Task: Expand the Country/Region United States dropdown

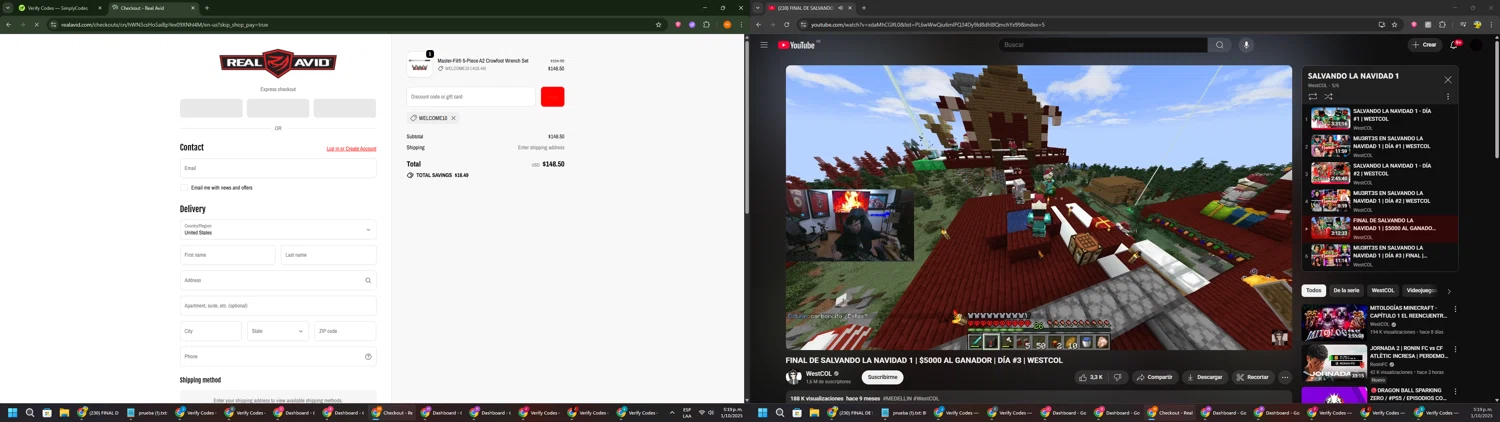Action: (x=278, y=229)
